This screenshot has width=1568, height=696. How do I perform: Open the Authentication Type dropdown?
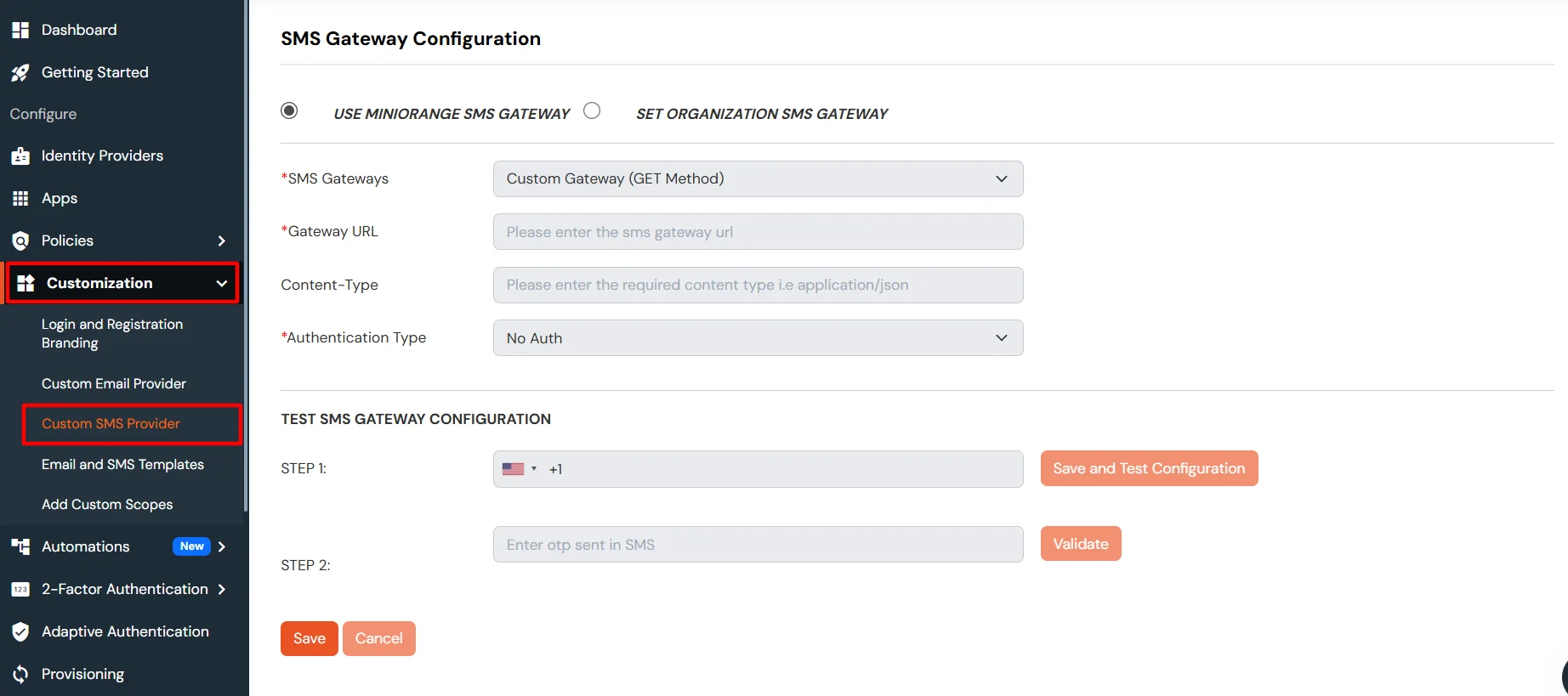tap(757, 337)
